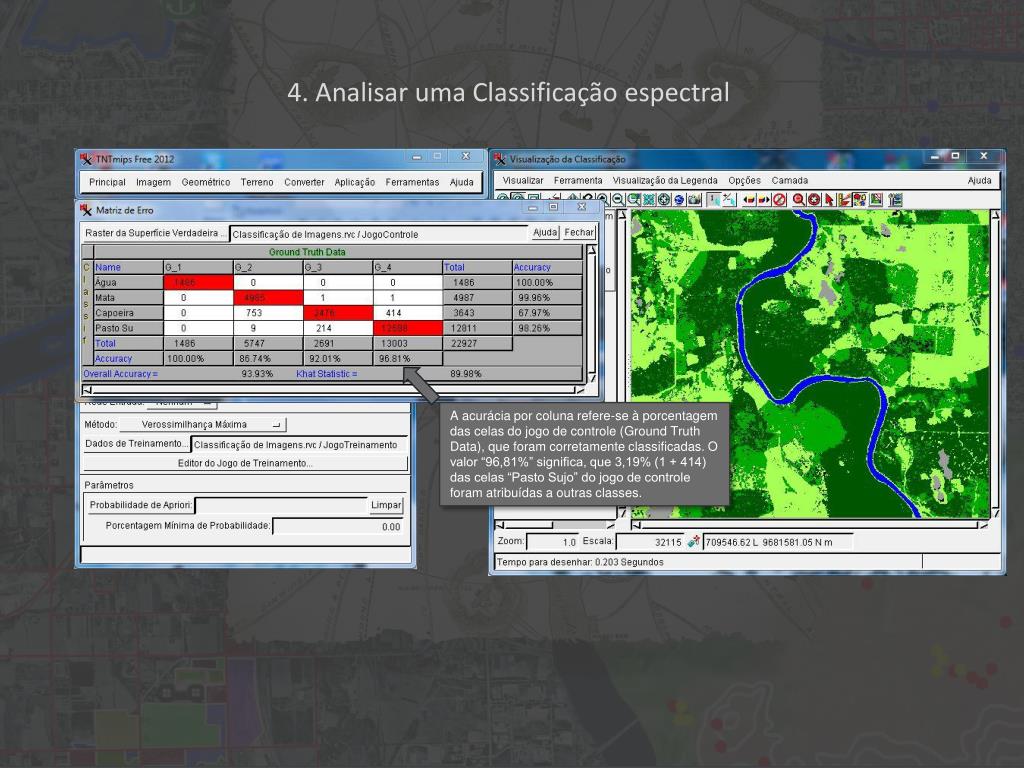The image size is (1024, 768).
Task: Select the red arrow pointer tool
Action: coord(829,200)
